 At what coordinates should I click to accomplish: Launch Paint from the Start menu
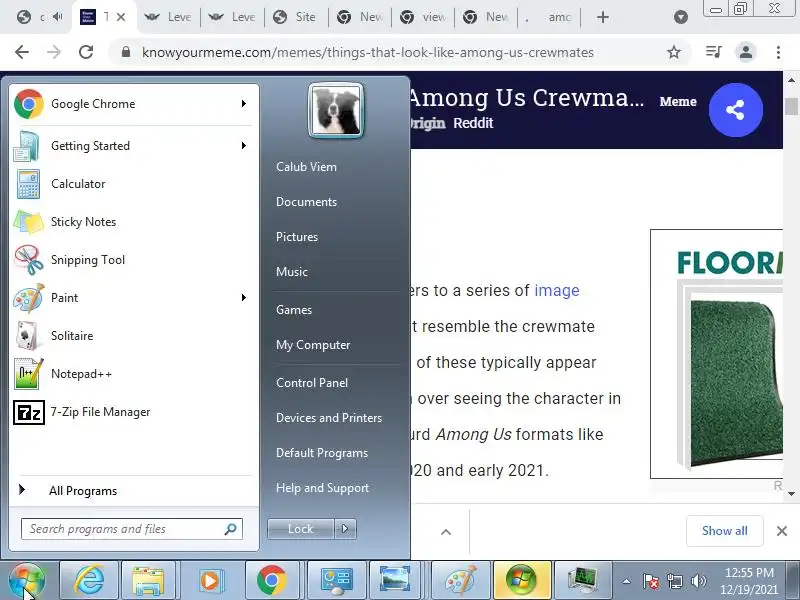pos(134,298)
